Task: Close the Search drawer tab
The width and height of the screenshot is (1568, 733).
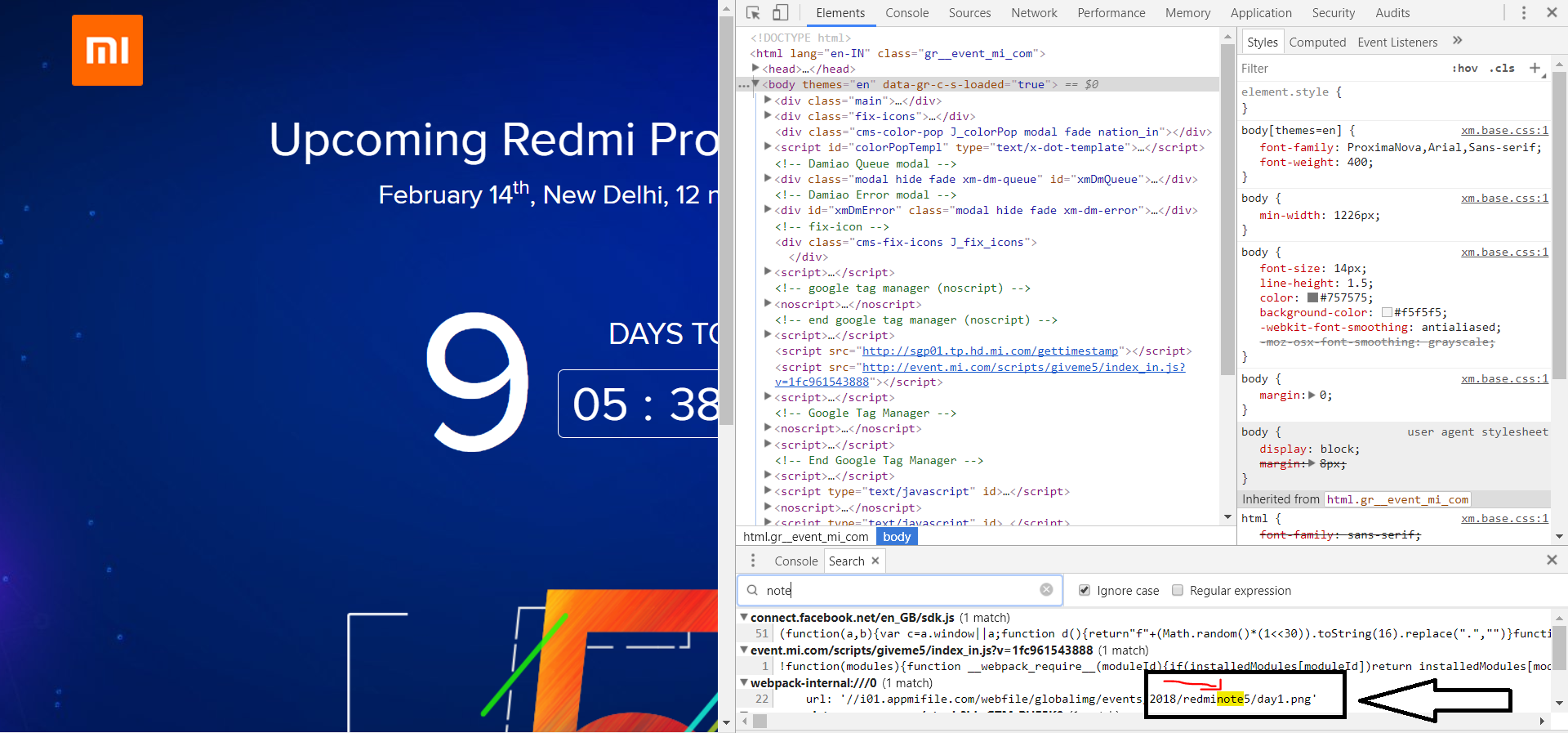Action: point(875,561)
